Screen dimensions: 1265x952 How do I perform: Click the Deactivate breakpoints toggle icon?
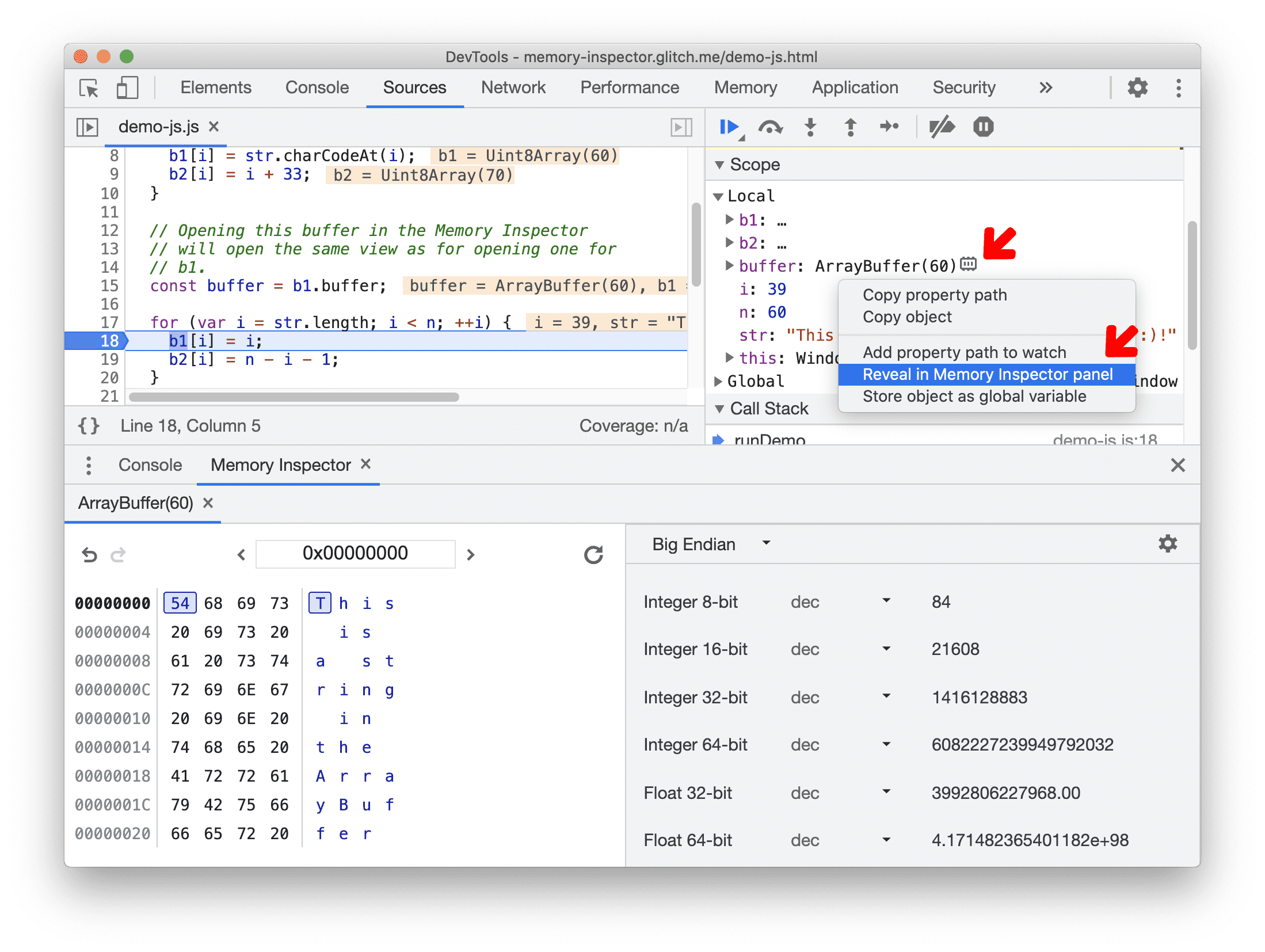point(941,128)
